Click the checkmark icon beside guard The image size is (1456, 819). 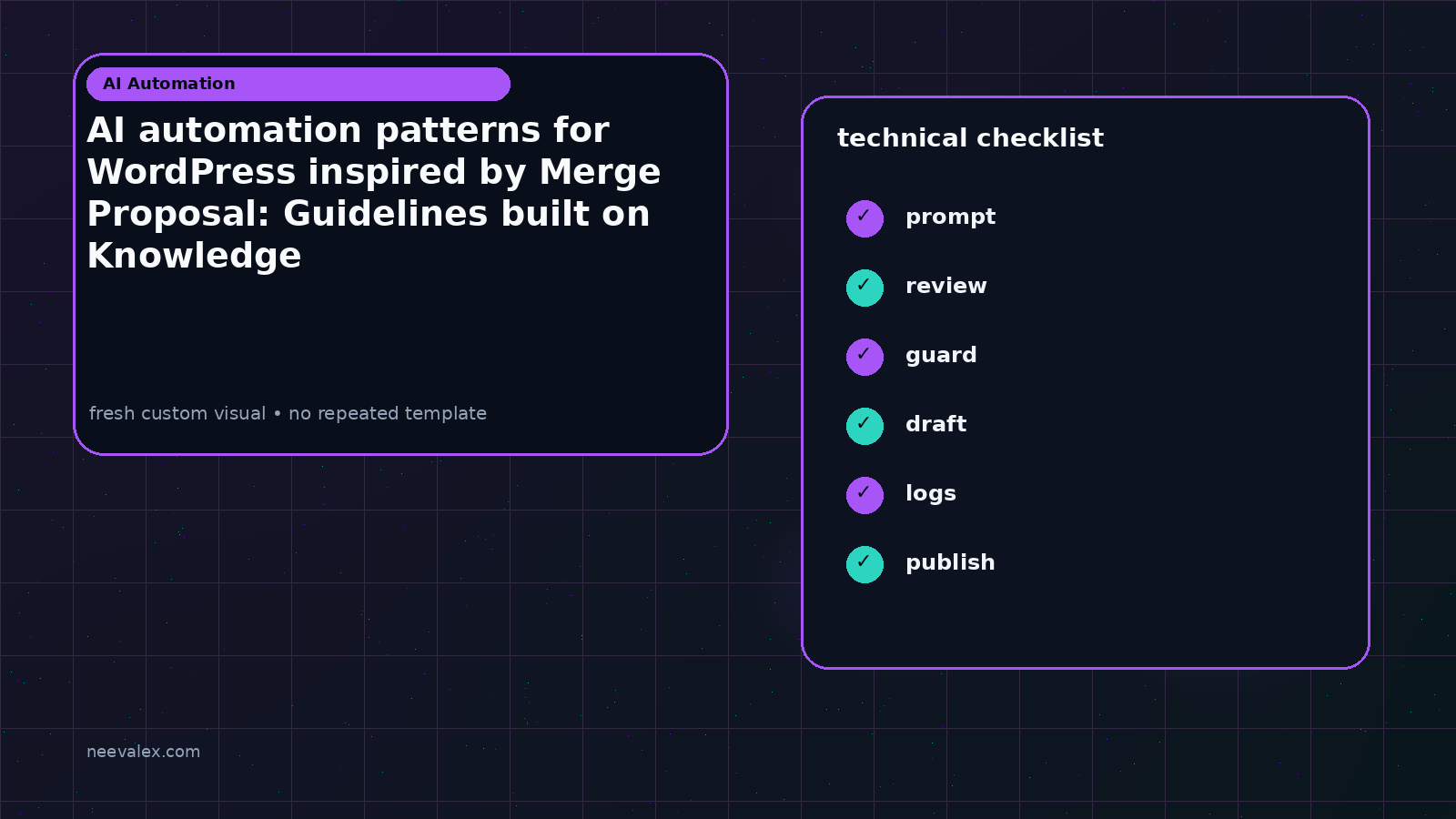864,357
